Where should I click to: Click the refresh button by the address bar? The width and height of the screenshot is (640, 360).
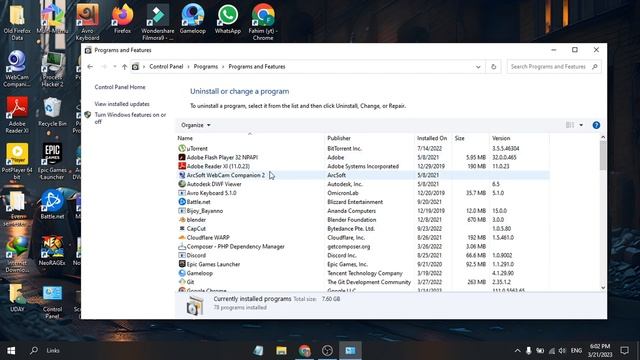point(493,67)
